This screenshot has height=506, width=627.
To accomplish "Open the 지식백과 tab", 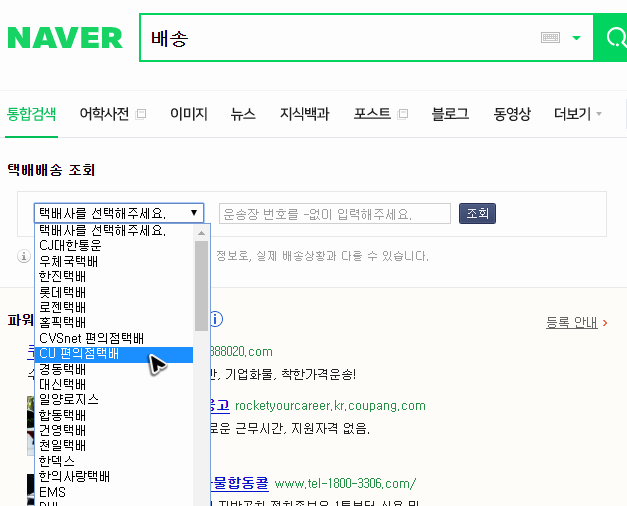I will click(305, 114).
